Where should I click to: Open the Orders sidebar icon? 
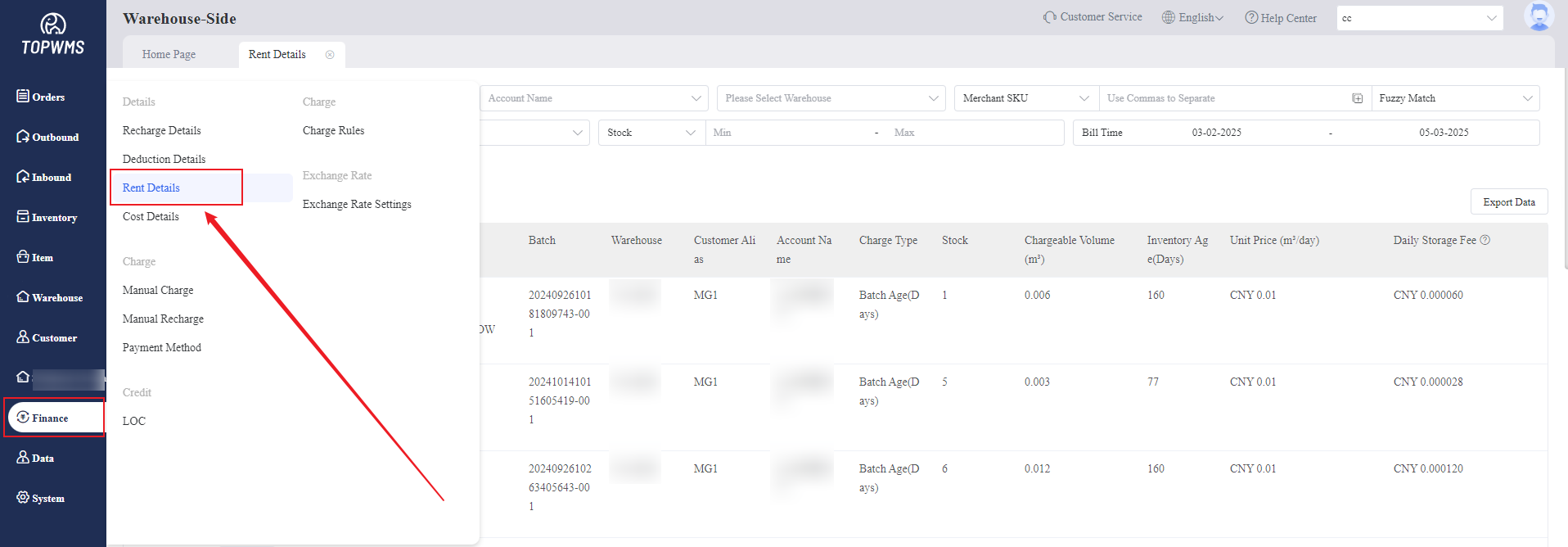pyautogui.click(x=23, y=96)
